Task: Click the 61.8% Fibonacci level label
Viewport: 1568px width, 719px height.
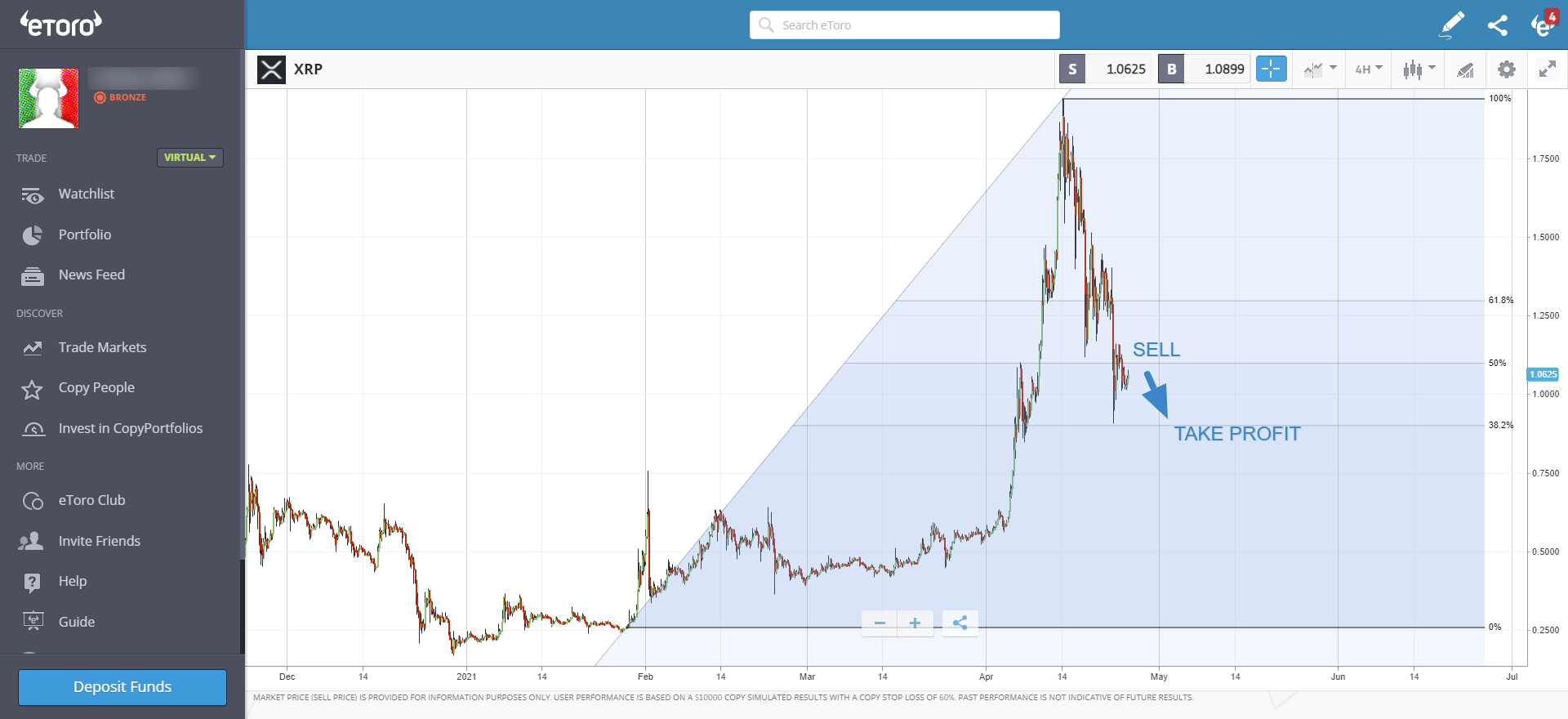Action: click(1501, 301)
